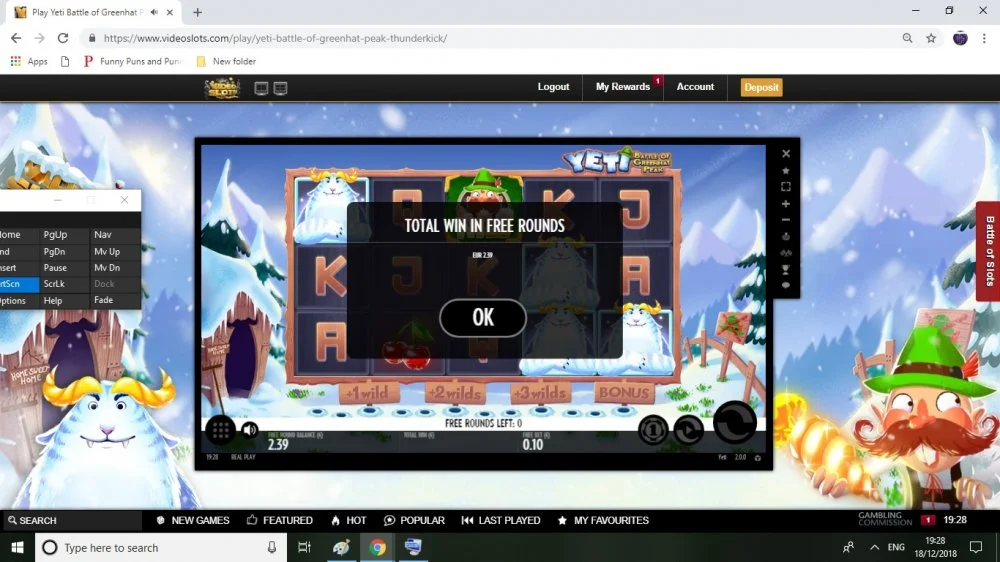This screenshot has width=1000, height=562.
Task: Click the Windows taskbar search box
Action: point(160,547)
